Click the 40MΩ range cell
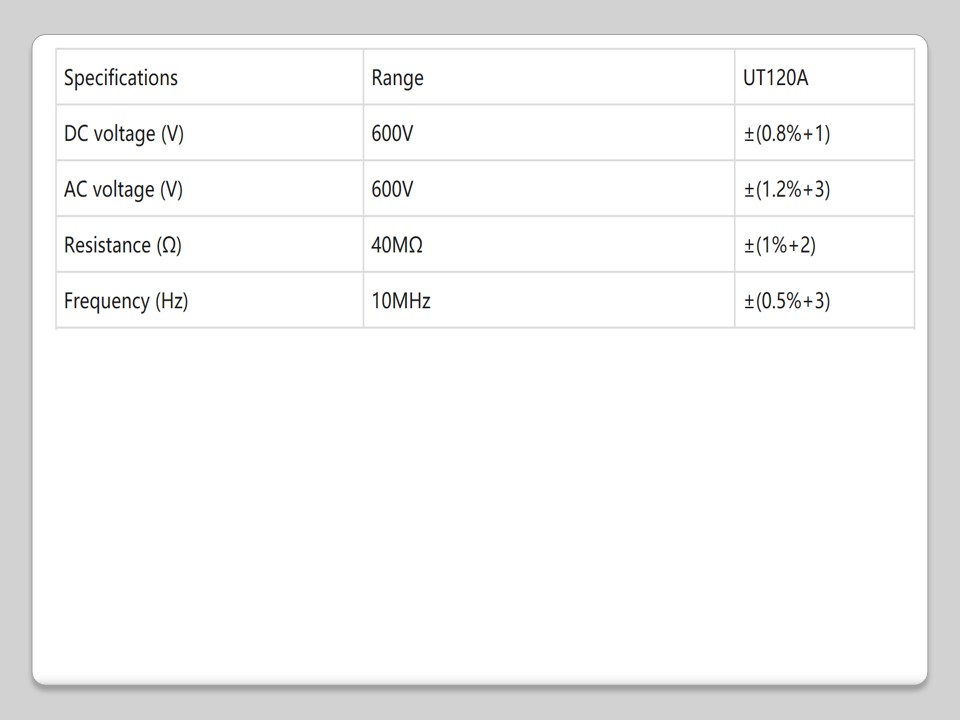The image size is (960, 720). click(397, 246)
